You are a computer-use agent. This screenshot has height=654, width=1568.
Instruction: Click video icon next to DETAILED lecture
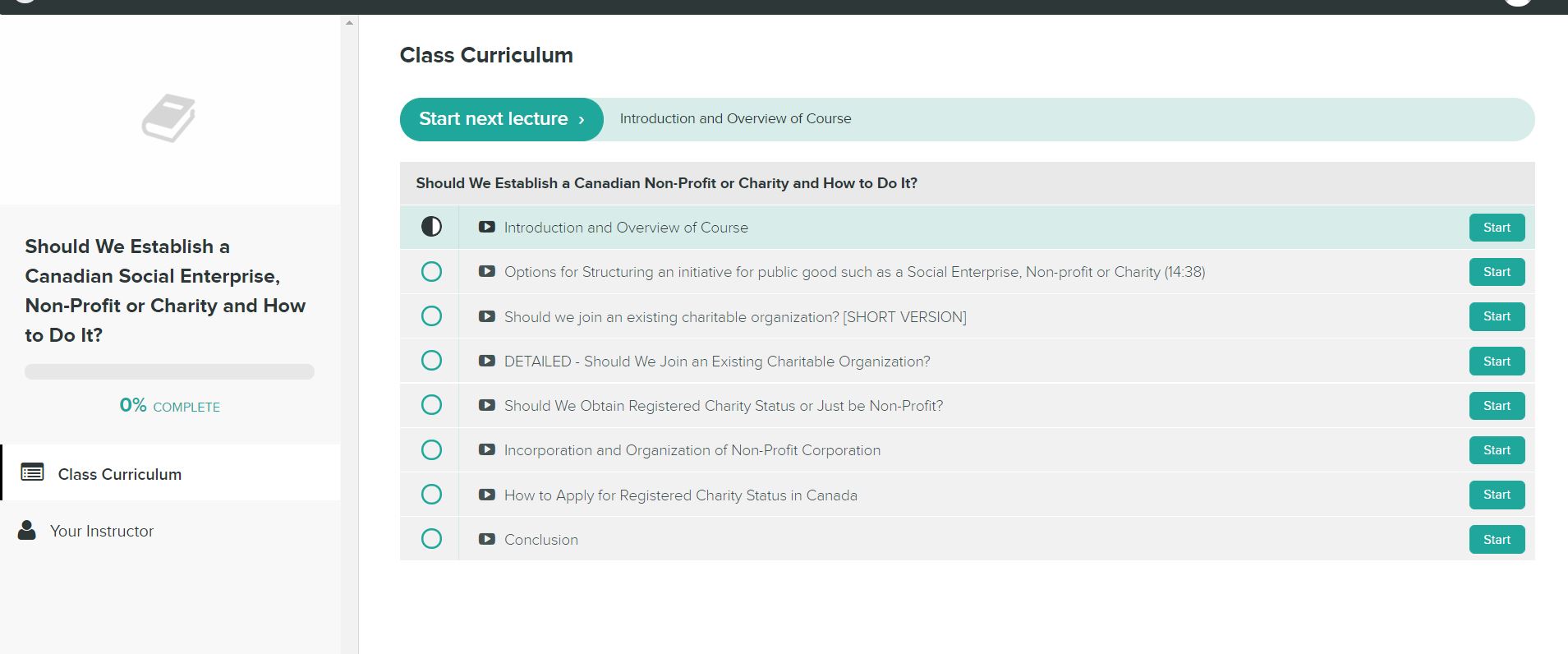pyautogui.click(x=487, y=361)
